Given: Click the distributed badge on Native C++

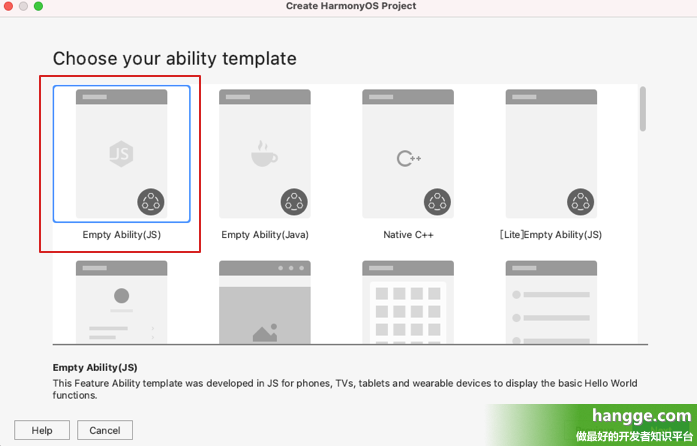Looking at the screenshot, I should [437, 202].
